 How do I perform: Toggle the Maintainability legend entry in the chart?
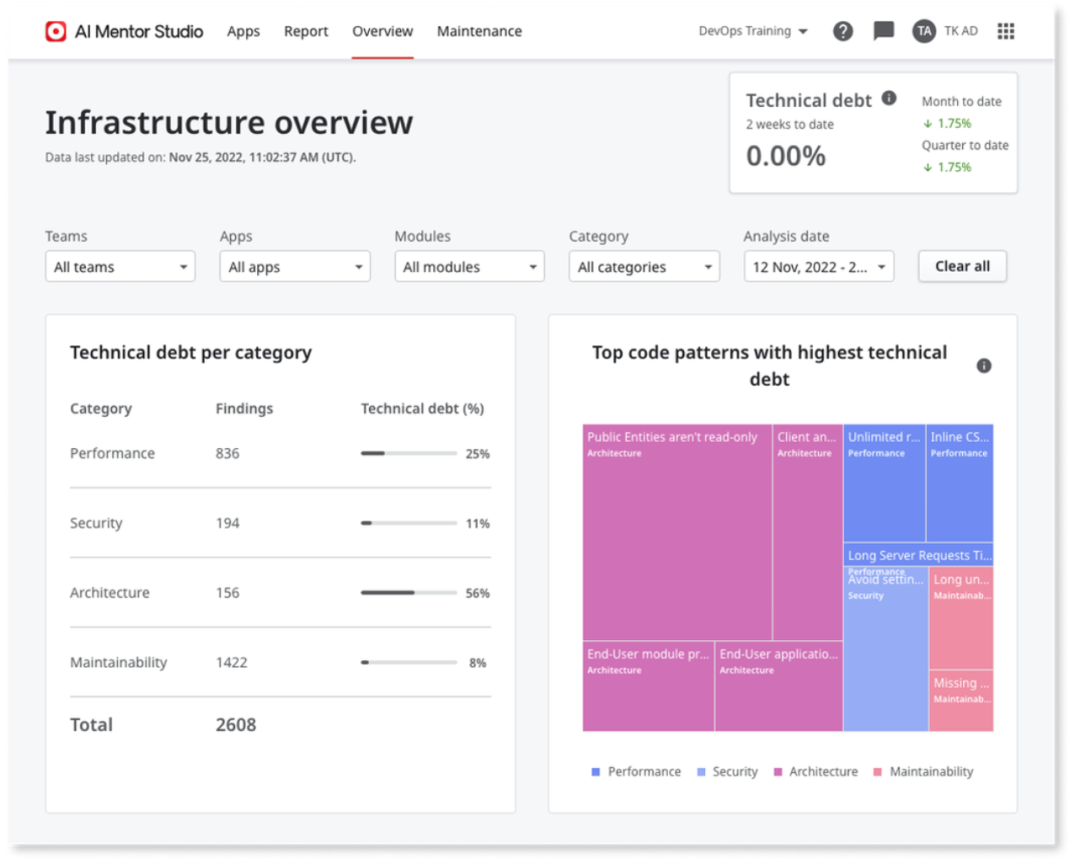tap(923, 772)
